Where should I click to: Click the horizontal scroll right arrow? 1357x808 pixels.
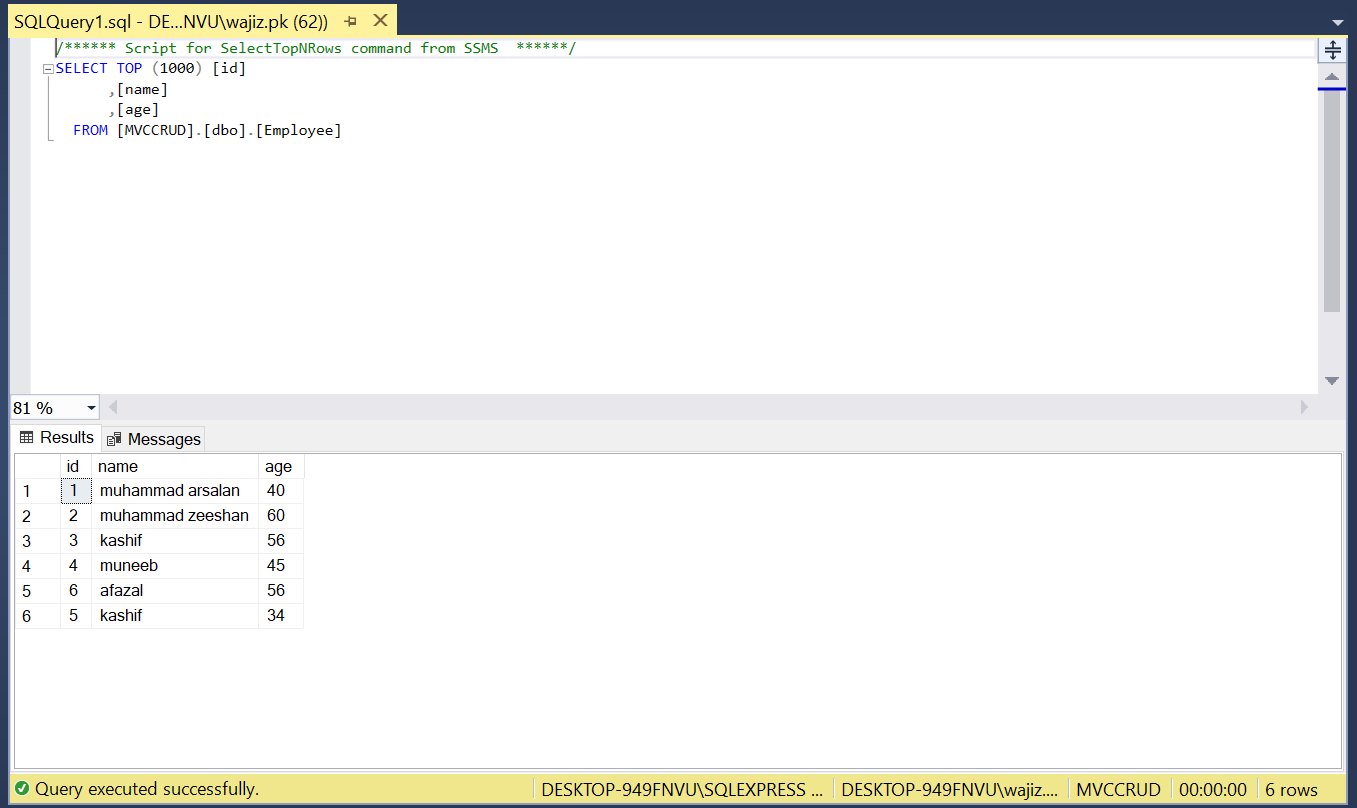1304,407
